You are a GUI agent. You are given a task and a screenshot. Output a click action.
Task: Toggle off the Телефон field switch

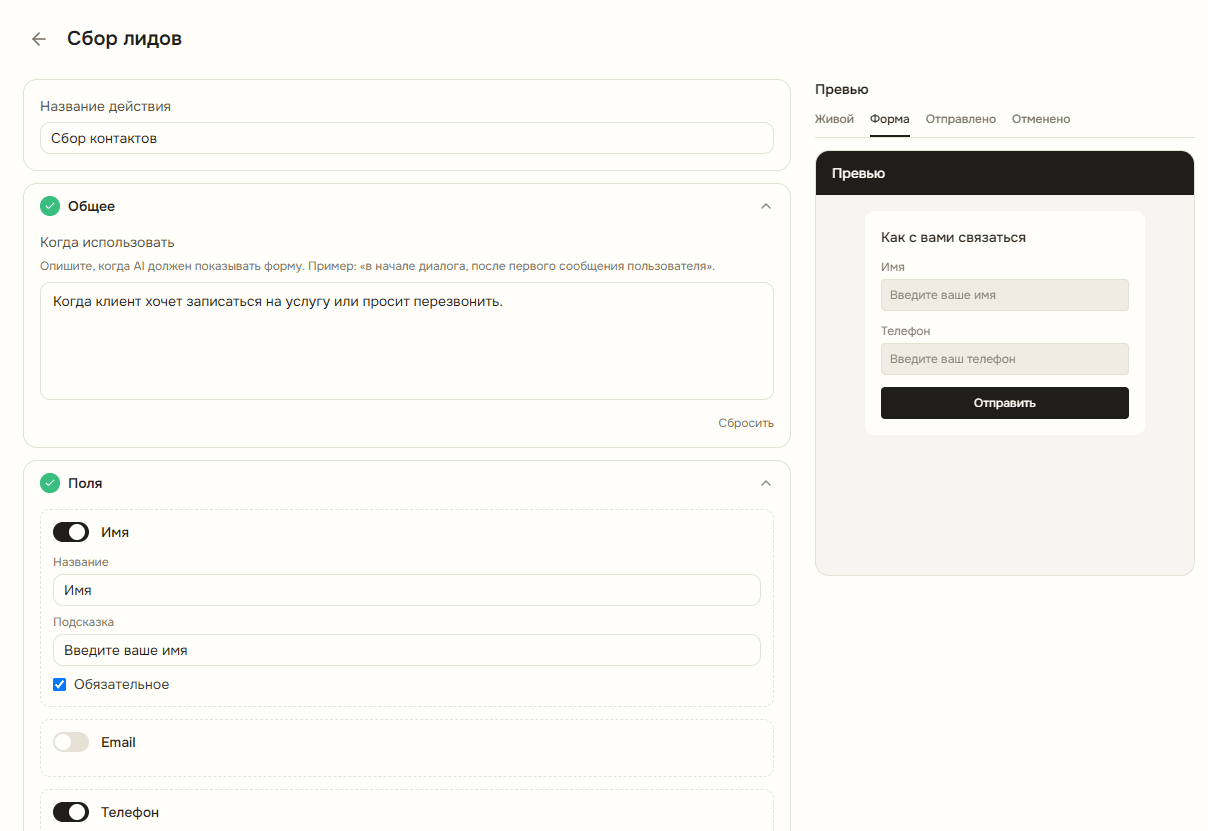[71, 812]
